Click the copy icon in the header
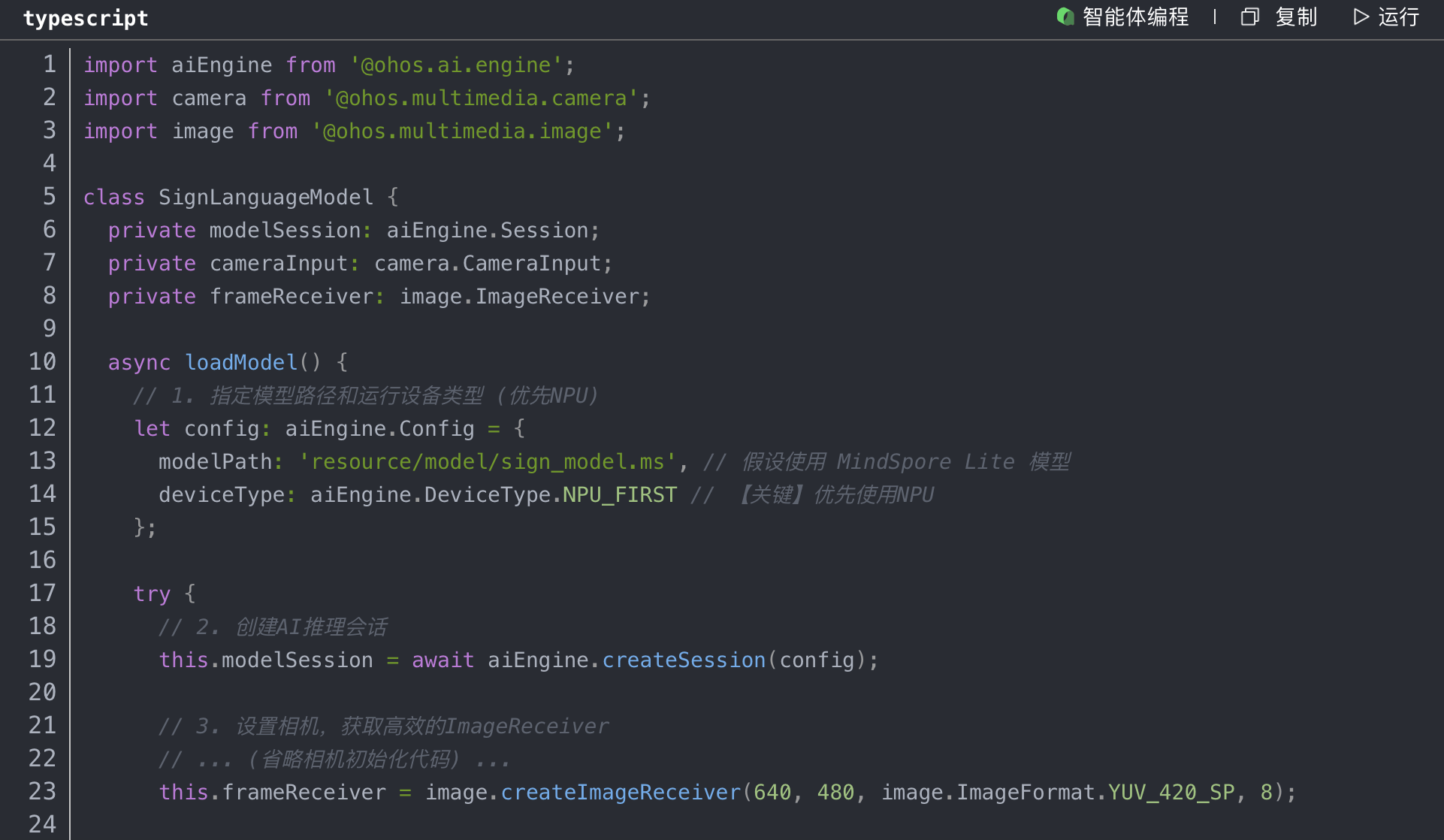The image size is (1444, 840). click(x=1249, y=17)
